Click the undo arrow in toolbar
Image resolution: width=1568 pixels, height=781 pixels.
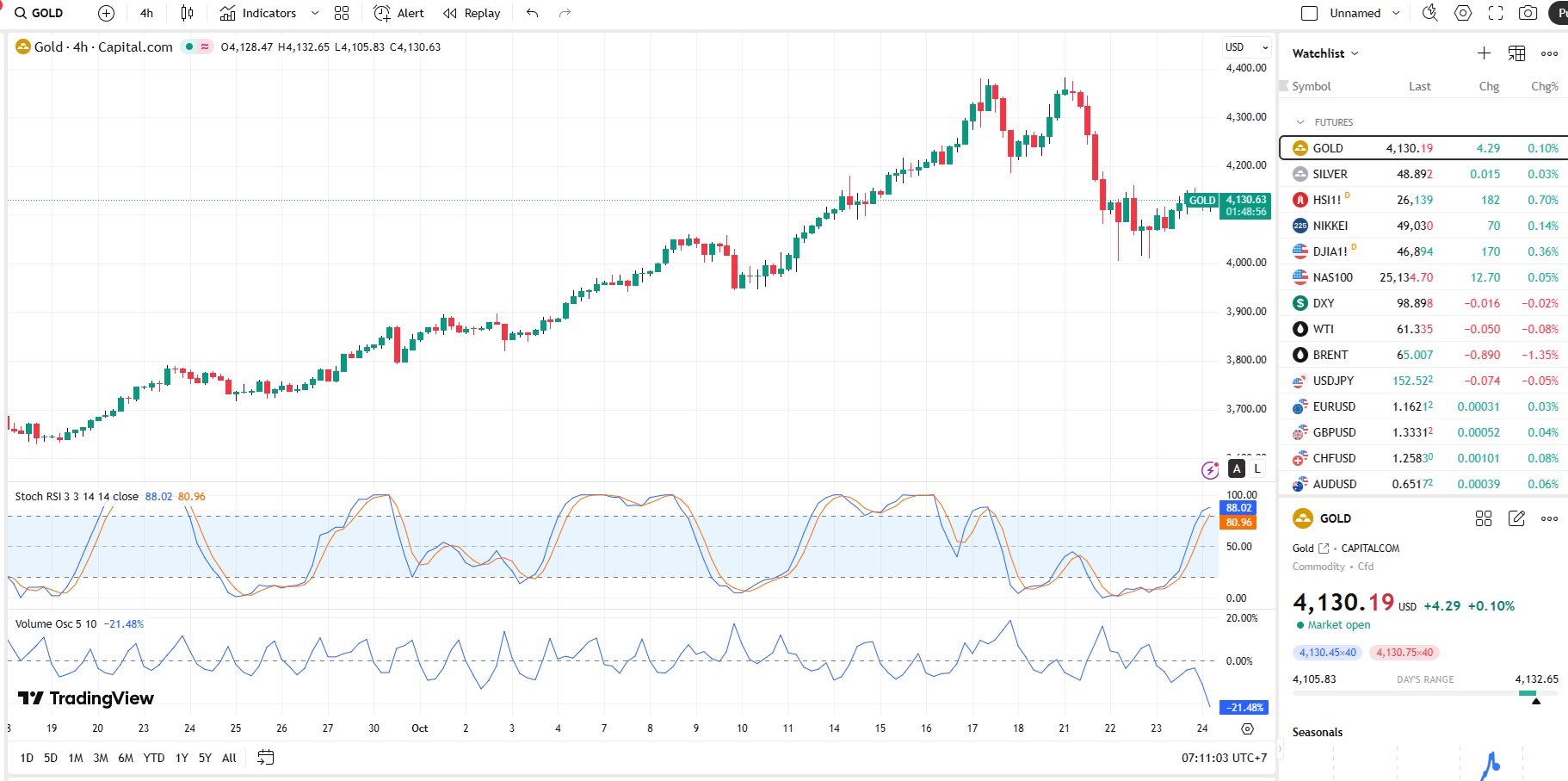click(533, 13)
